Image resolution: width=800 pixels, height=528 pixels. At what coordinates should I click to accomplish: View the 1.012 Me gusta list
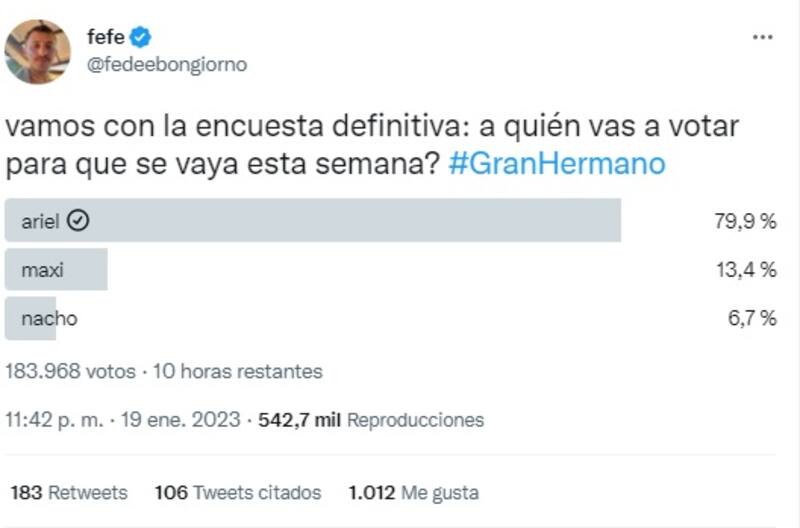coord(413,493)
